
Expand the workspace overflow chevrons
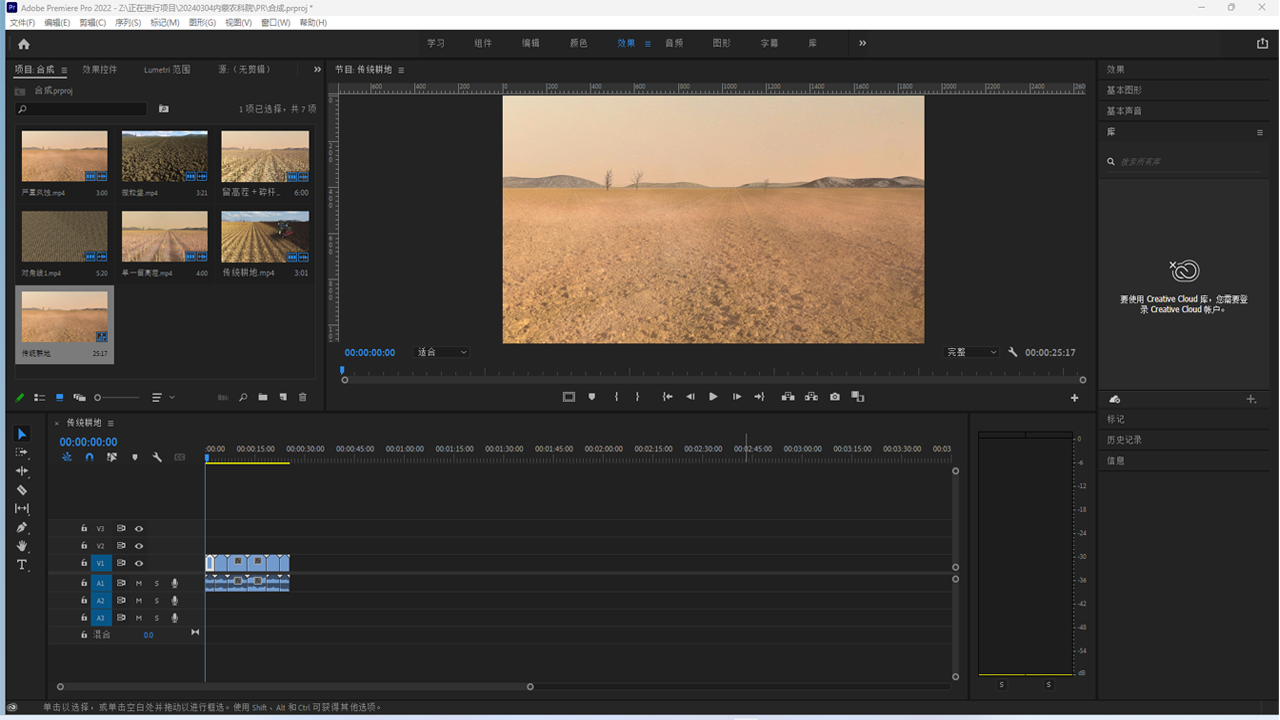click(x=862, y=43)
